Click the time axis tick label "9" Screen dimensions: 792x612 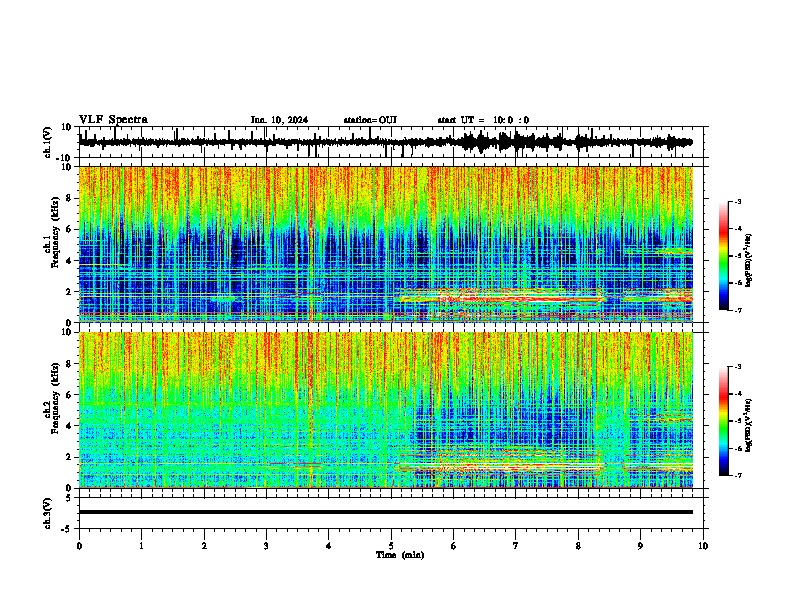(640, 546)
